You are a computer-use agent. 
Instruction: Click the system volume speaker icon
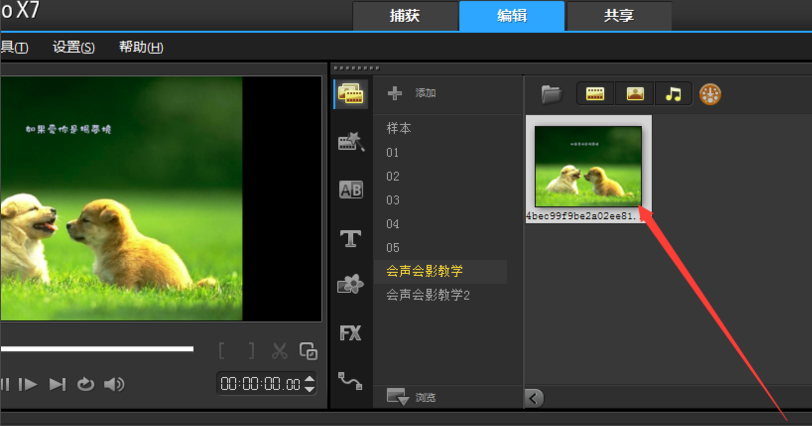pos(114,384)
